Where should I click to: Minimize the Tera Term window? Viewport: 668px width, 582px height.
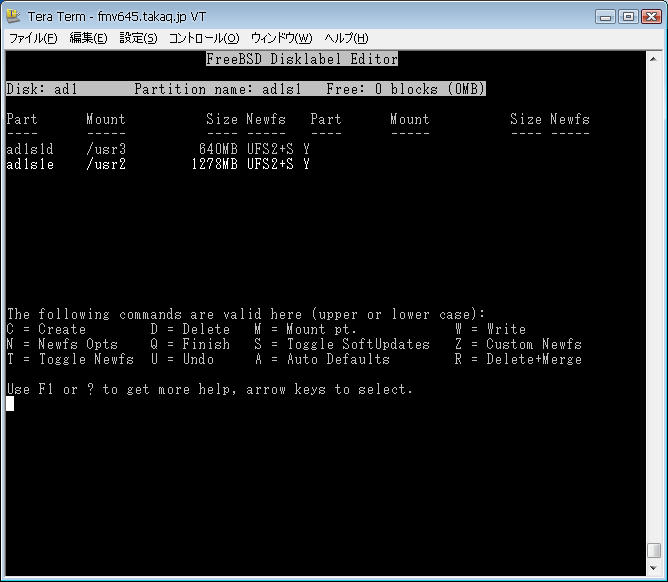click(x=605, y=17)
